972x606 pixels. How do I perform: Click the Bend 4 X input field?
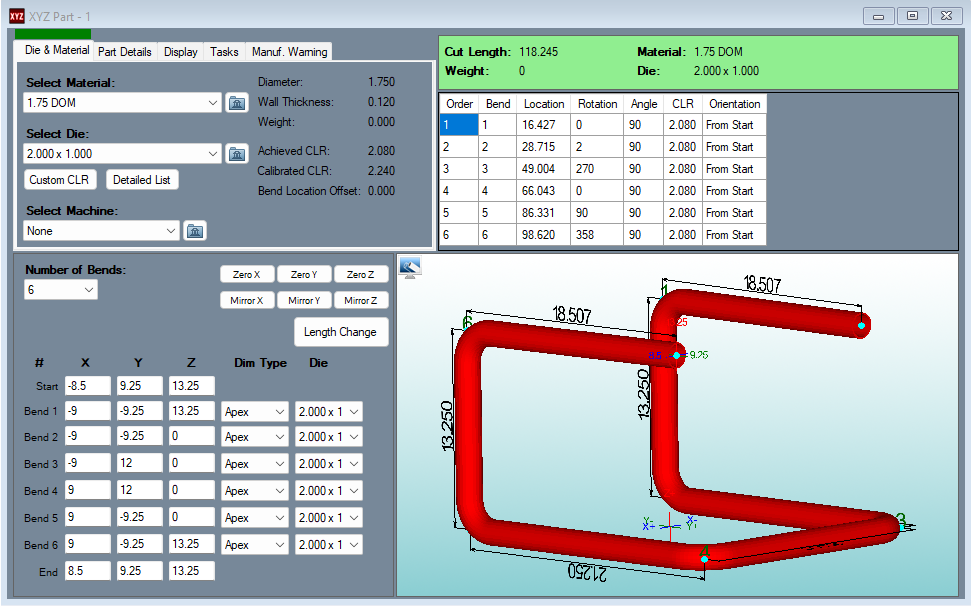tap(88, 490)
